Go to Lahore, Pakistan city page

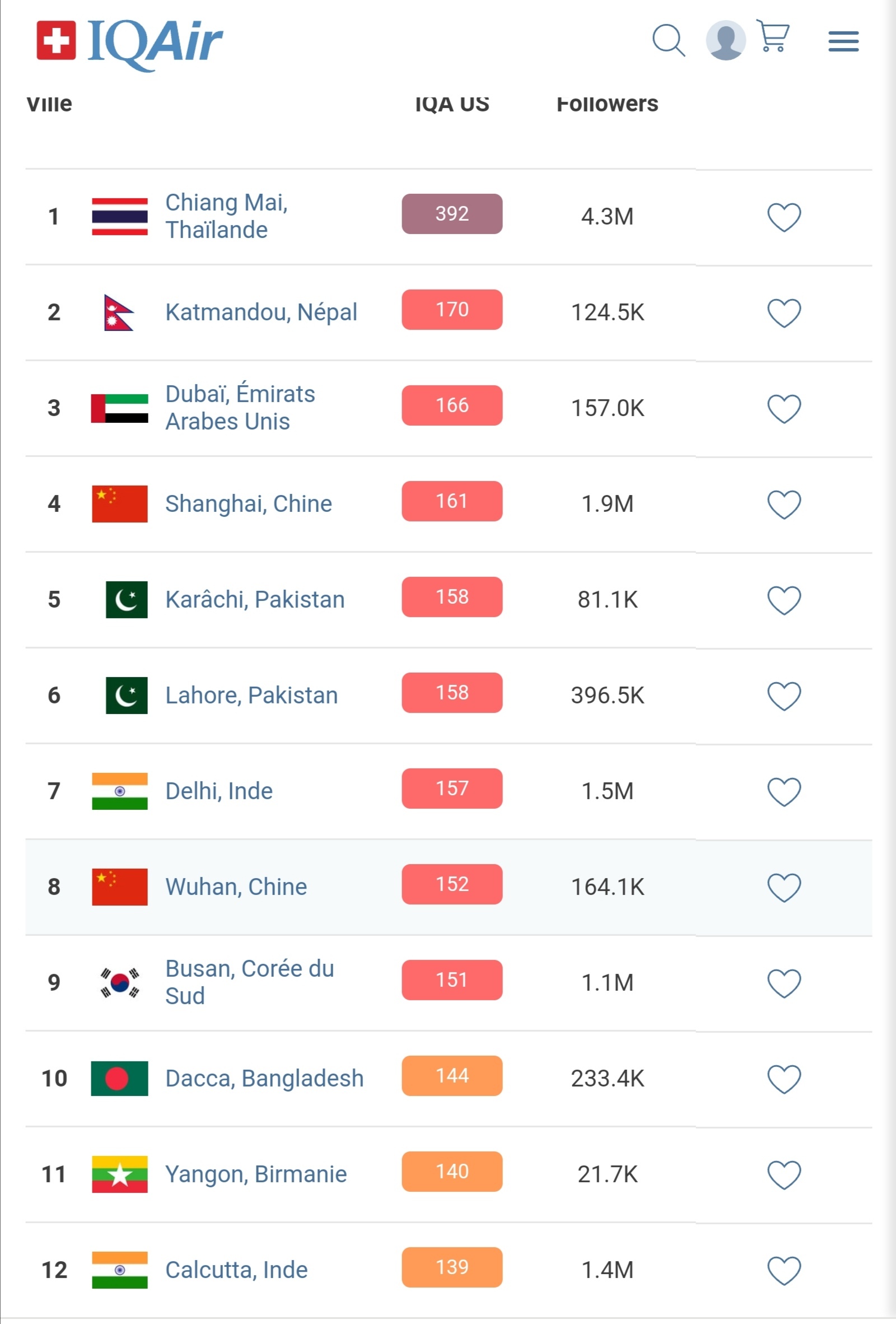tap(251, 696)
